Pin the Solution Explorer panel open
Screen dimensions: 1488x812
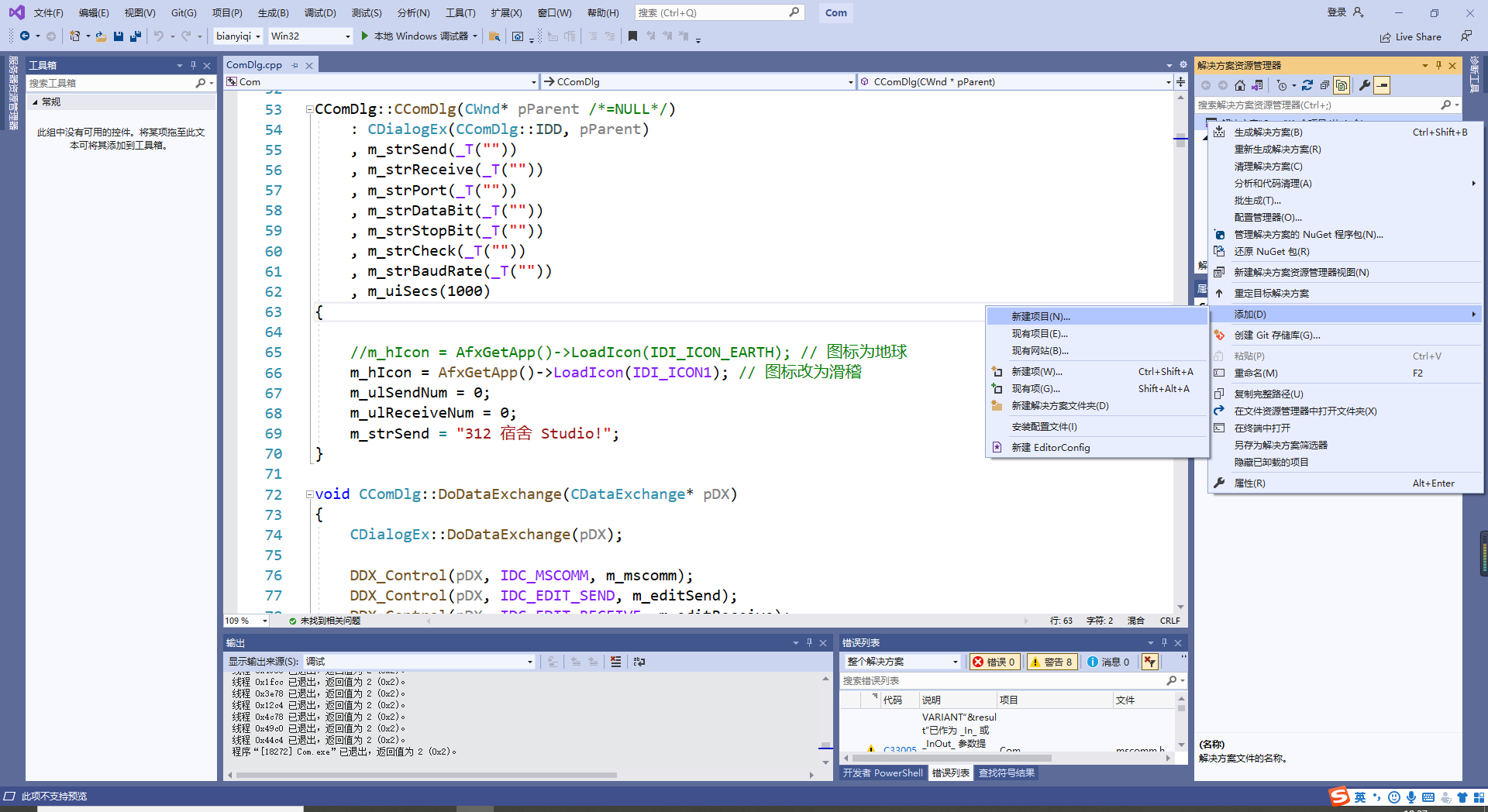1439,65
